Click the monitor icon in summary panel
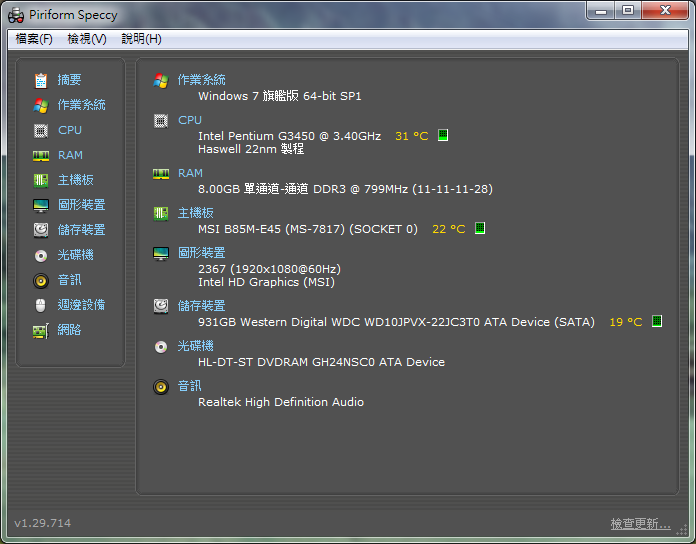The image size is (696, 544). tap(161, 254)
